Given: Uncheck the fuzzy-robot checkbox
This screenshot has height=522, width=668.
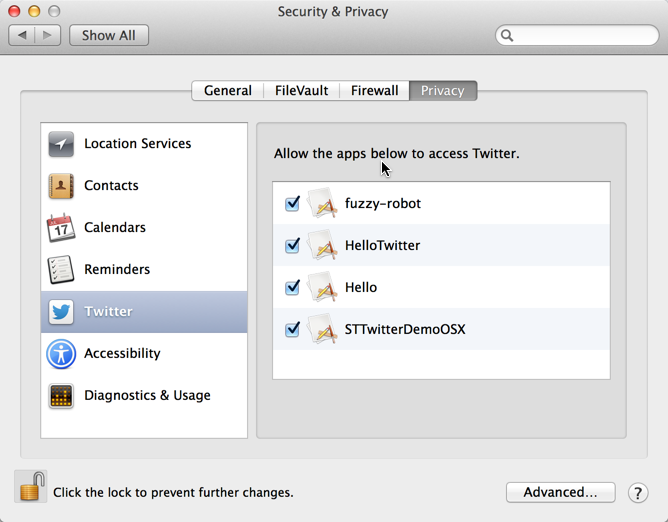Looking at the screenshot, I should coord(292,203).
